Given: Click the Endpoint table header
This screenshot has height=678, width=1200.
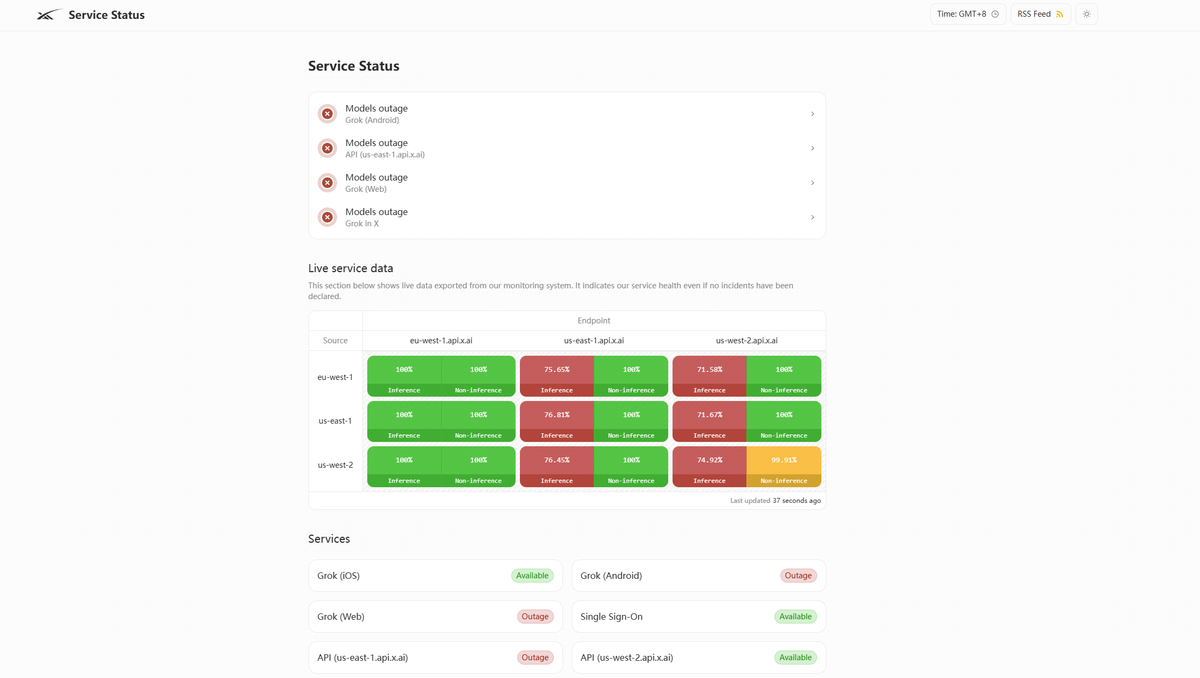Looking at the screenshot, I should tap(594, 321).
